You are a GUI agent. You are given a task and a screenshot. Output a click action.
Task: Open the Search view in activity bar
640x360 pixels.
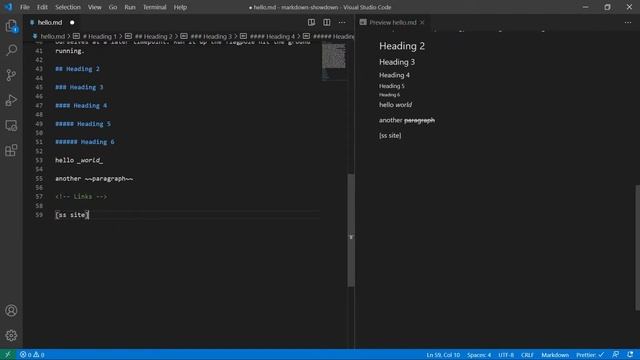point(11,50)
